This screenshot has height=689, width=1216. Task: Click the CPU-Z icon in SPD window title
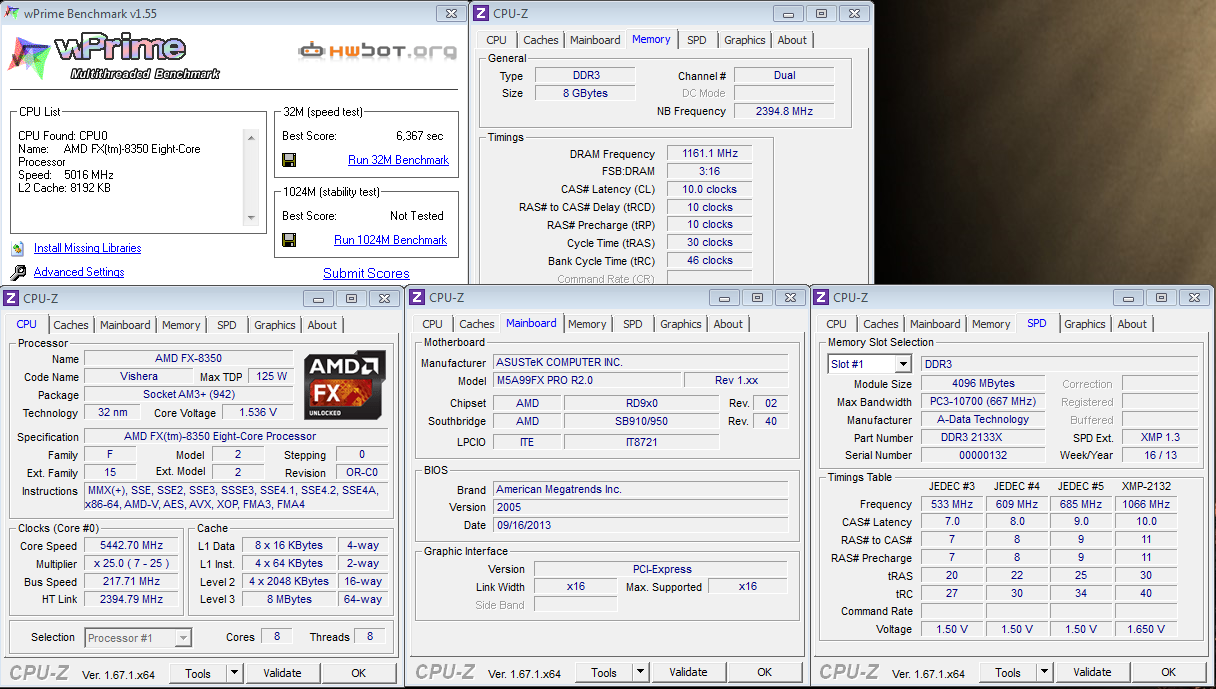pyautogui.click(x=821, y=297)
